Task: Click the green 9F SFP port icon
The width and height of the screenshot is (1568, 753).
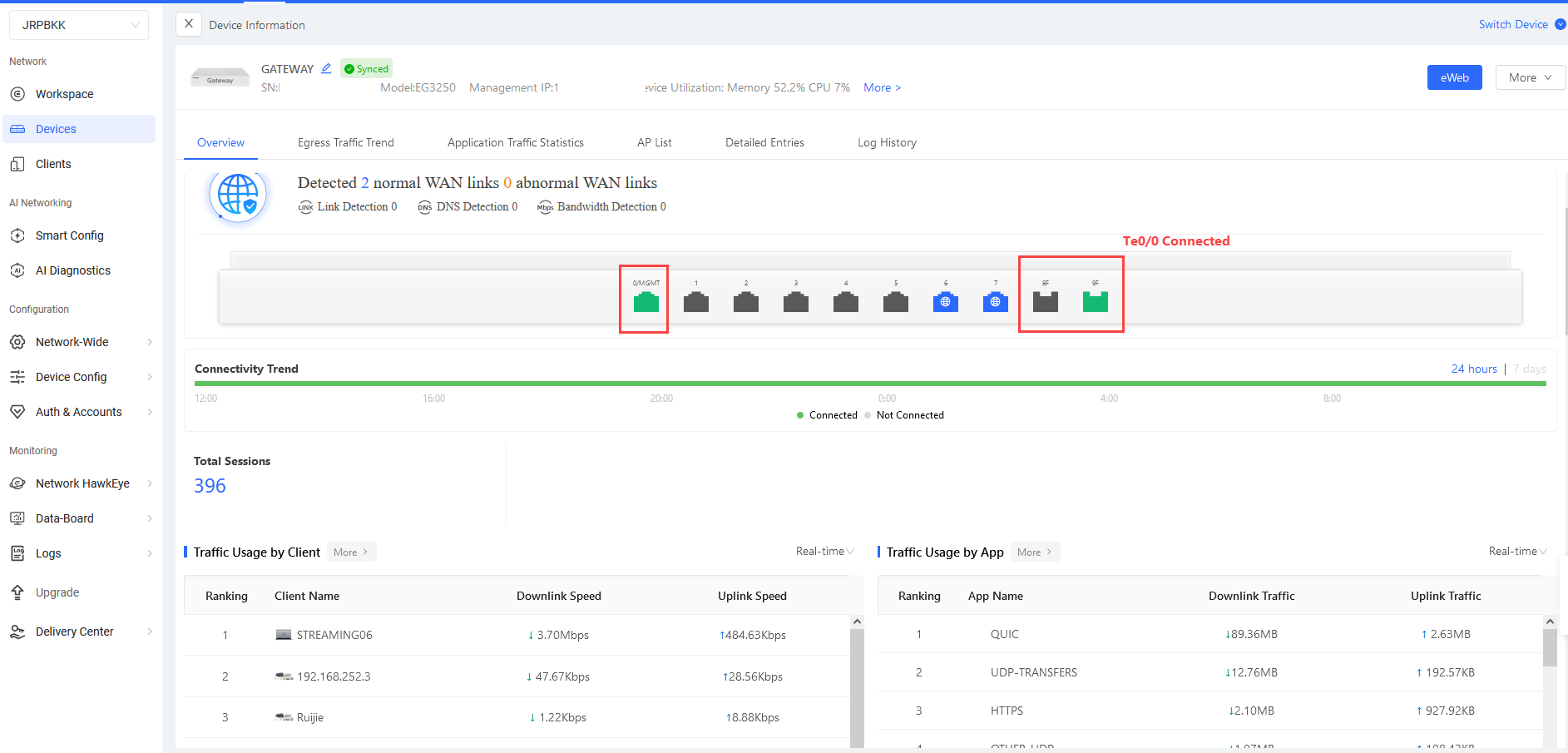Action: [x=1095, y=302]
